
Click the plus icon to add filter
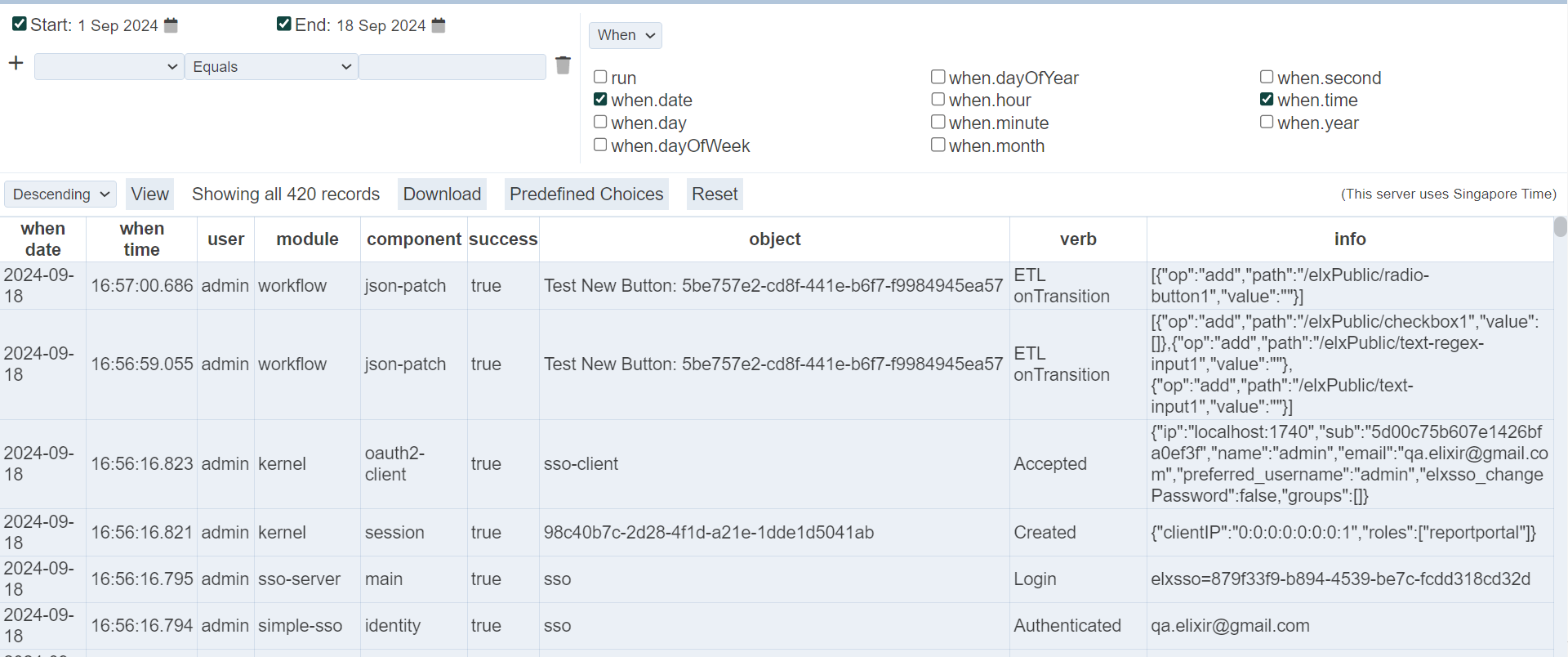tap(16, 64)
